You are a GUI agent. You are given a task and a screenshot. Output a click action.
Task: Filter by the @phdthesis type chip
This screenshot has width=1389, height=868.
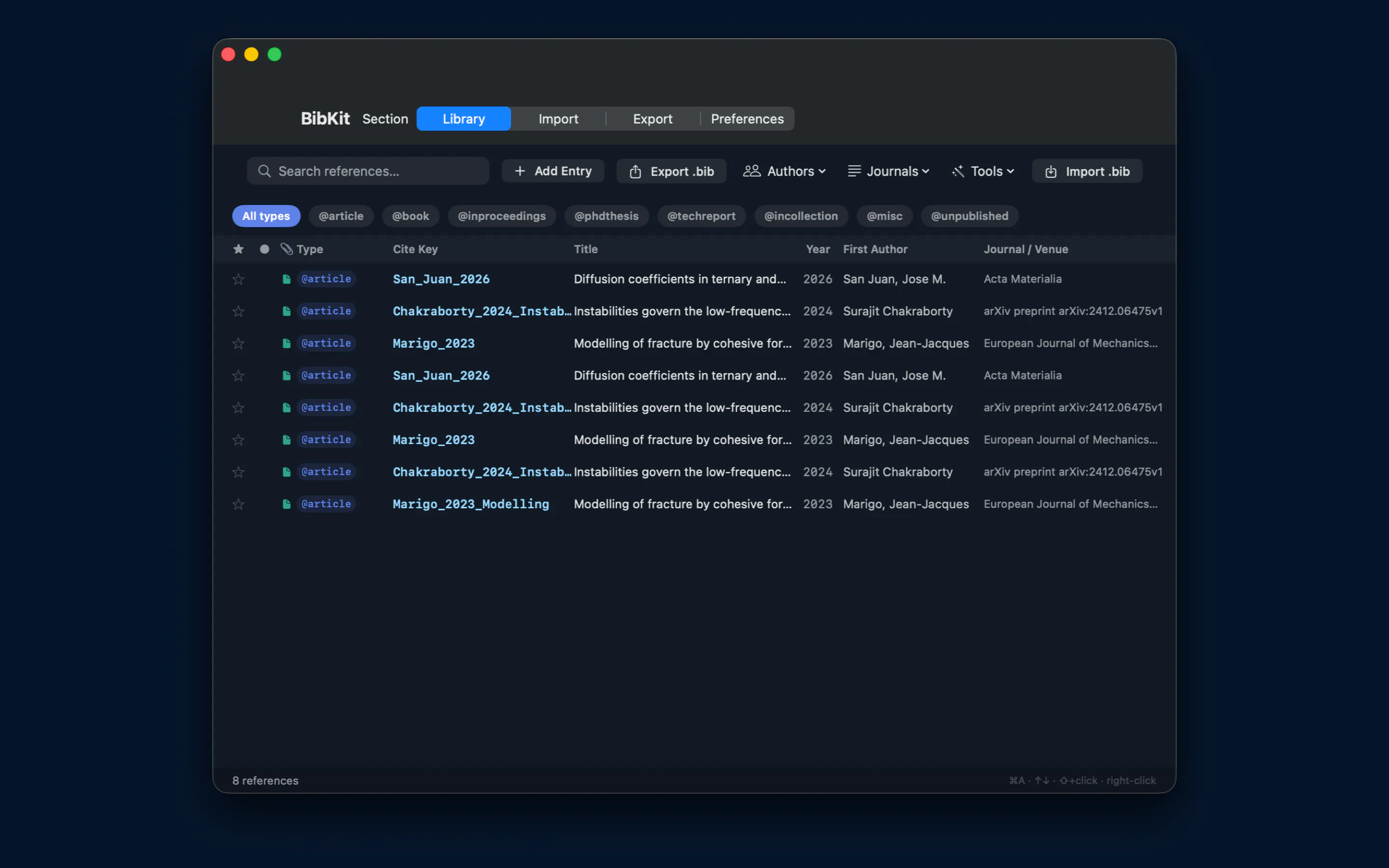[606, 216]
